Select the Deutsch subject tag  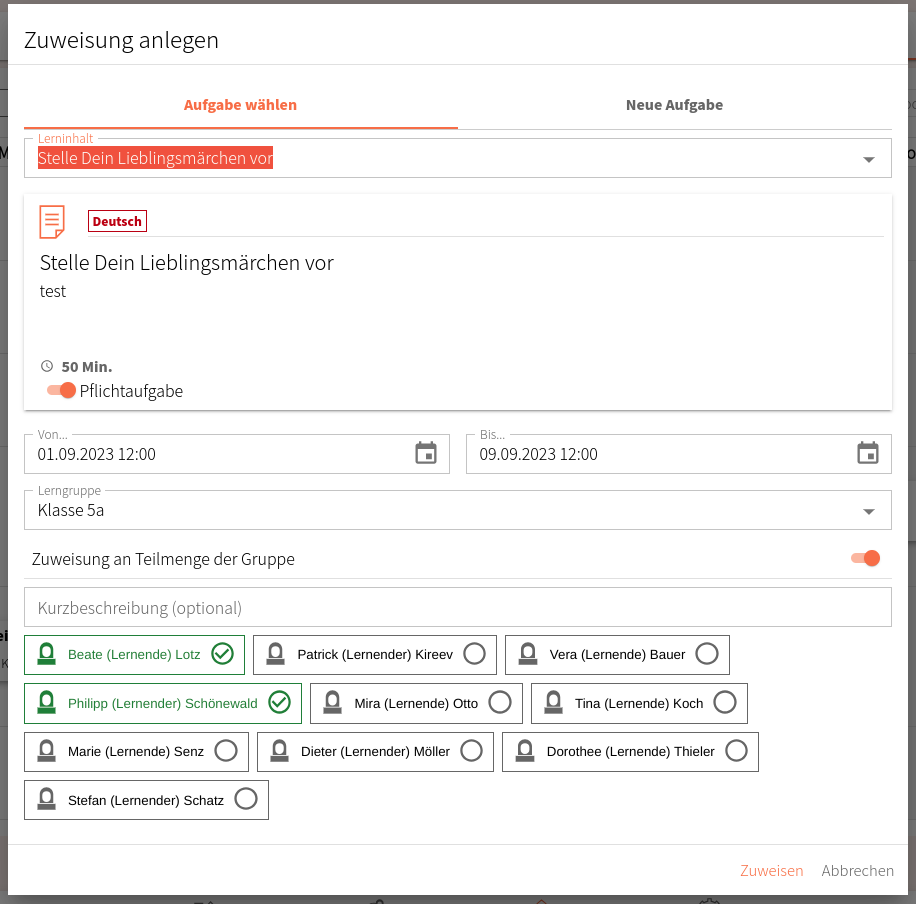click(x=117, y=221)
